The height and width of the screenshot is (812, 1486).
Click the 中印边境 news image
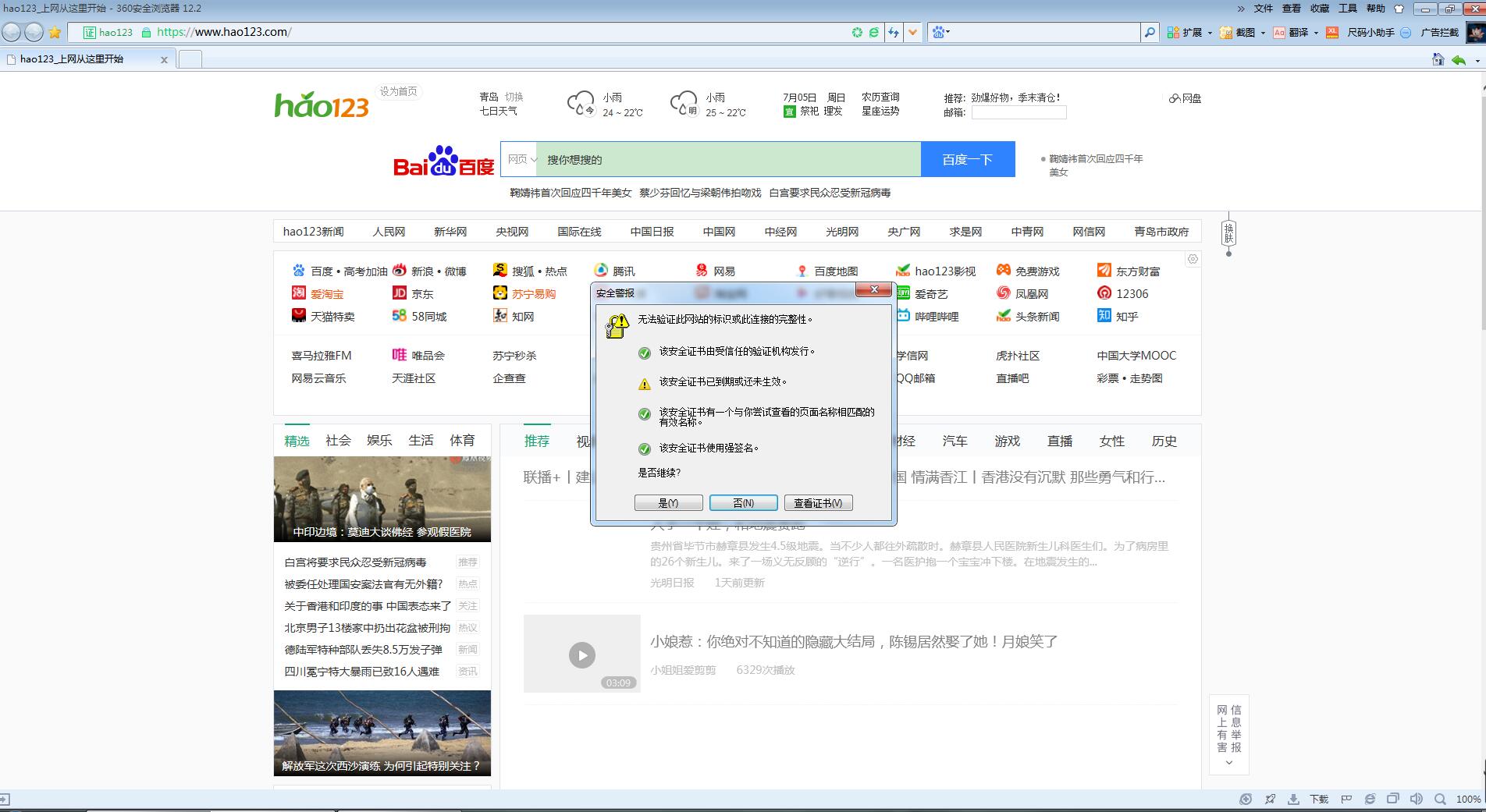coord(382,499)
